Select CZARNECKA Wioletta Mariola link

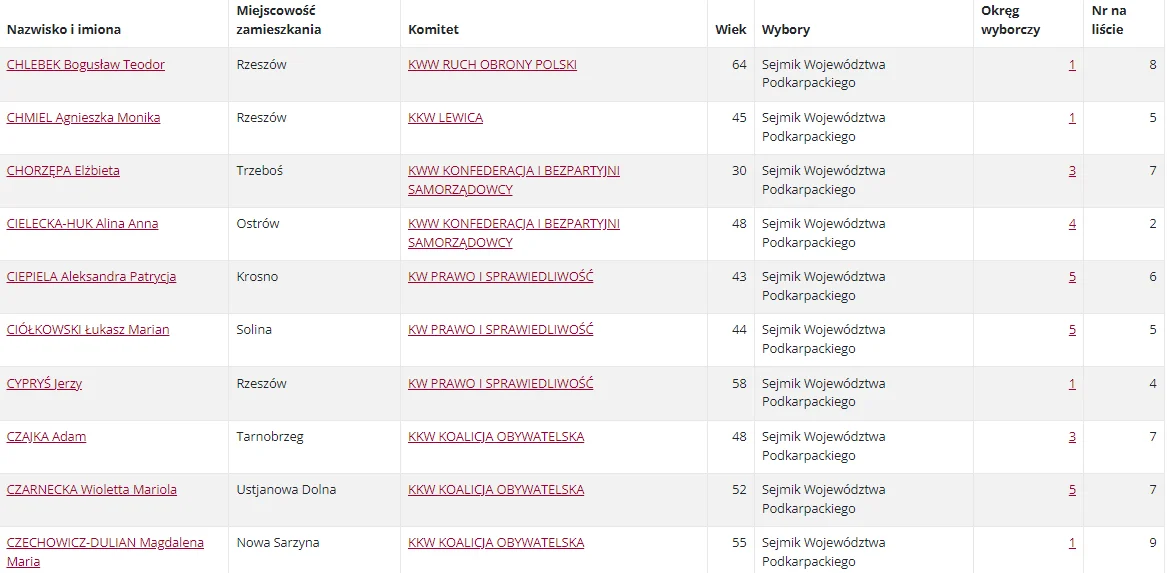92,490
